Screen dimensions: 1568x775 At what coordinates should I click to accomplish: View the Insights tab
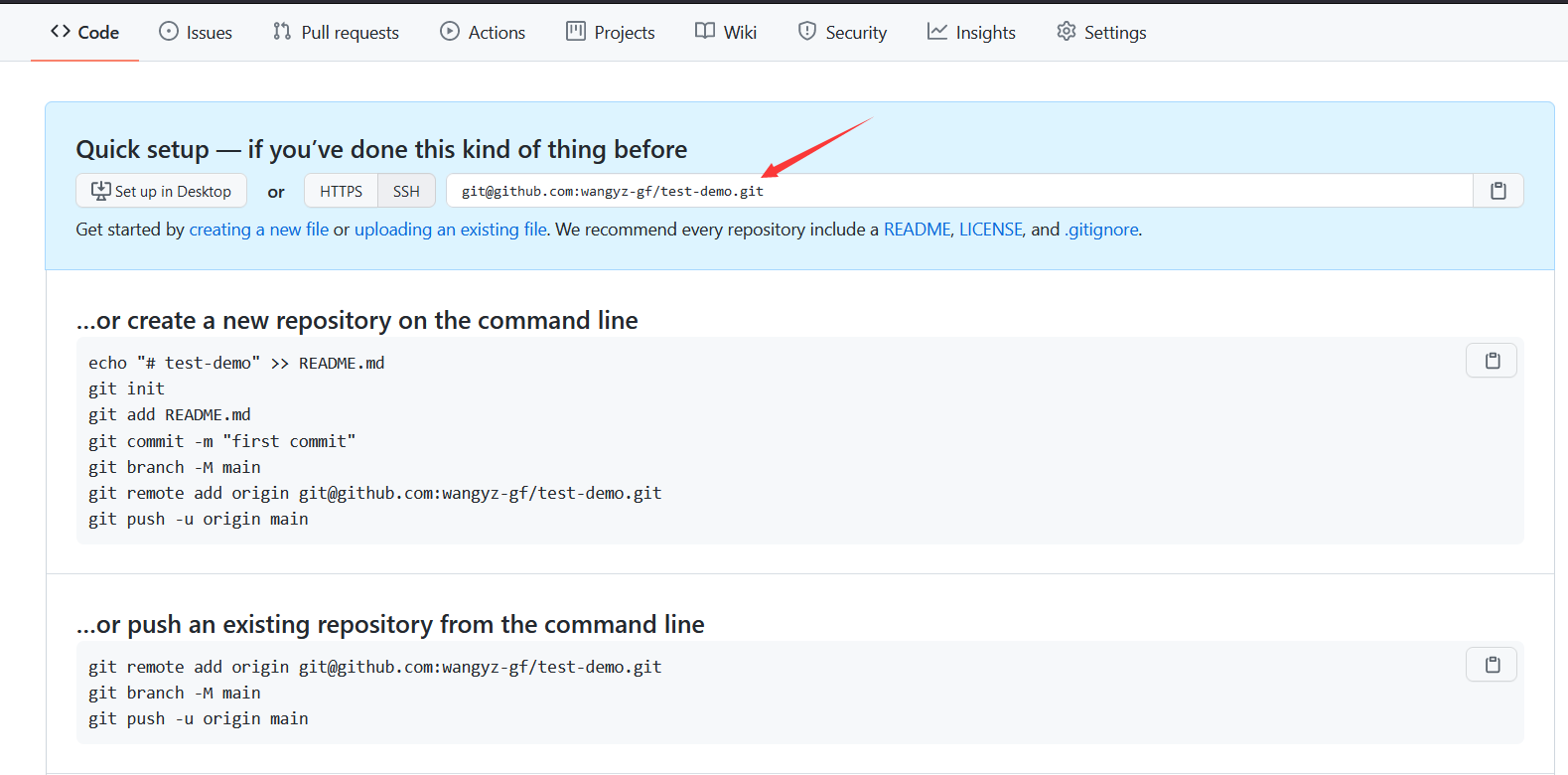[971, 32]
